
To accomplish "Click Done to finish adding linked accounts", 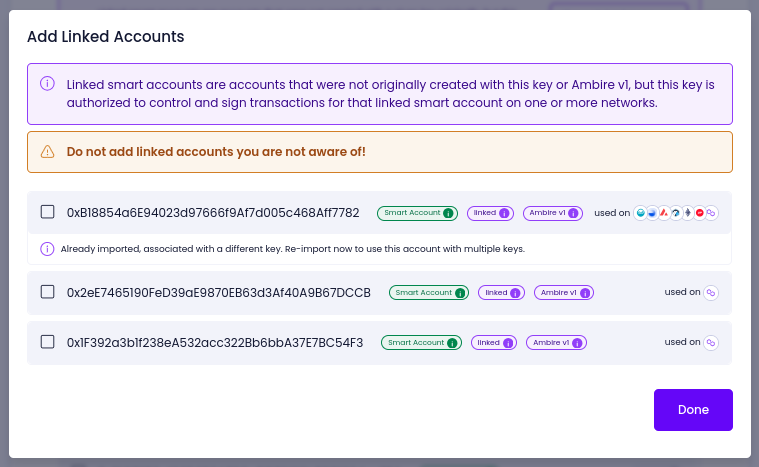I will click(x=693, y=409).
